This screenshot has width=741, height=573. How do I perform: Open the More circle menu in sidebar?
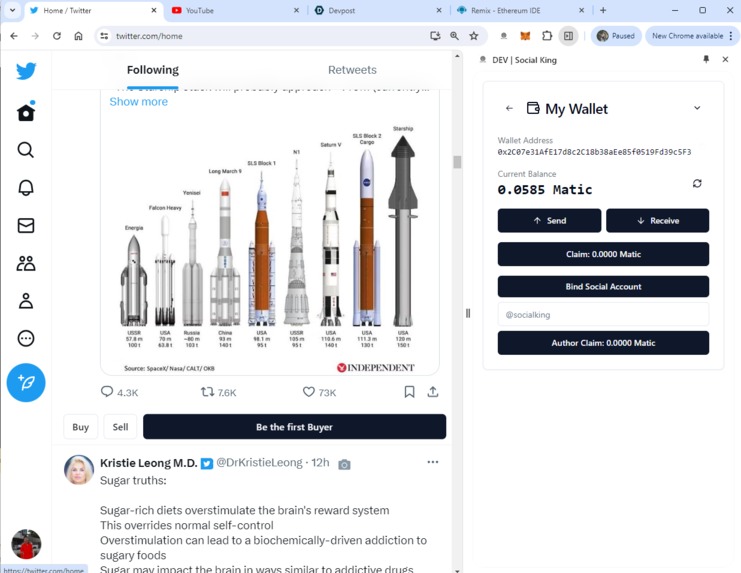click(26, 338)
